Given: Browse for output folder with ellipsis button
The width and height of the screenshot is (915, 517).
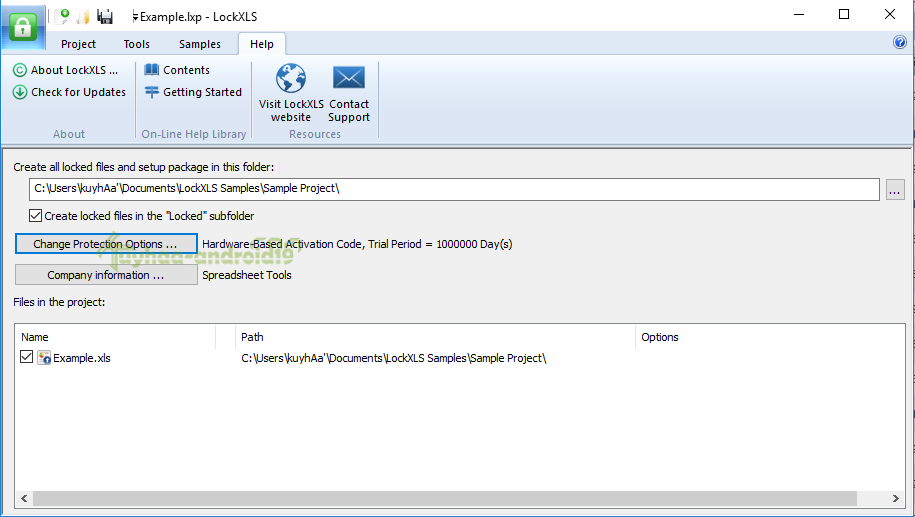Looking at the screenshot, I should 895,189.
